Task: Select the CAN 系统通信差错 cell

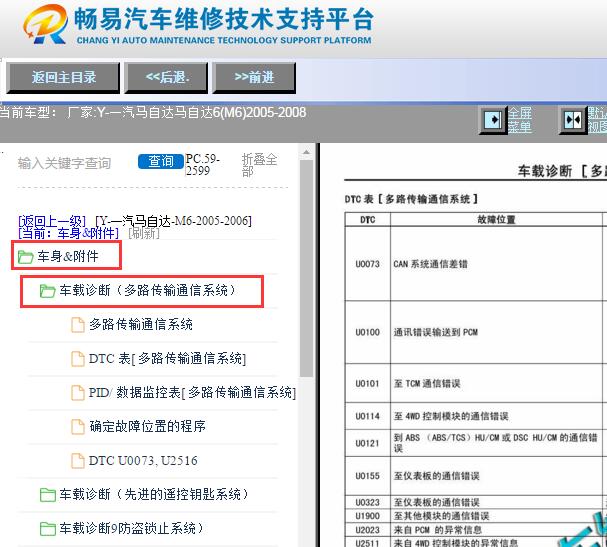Action: 496,264
